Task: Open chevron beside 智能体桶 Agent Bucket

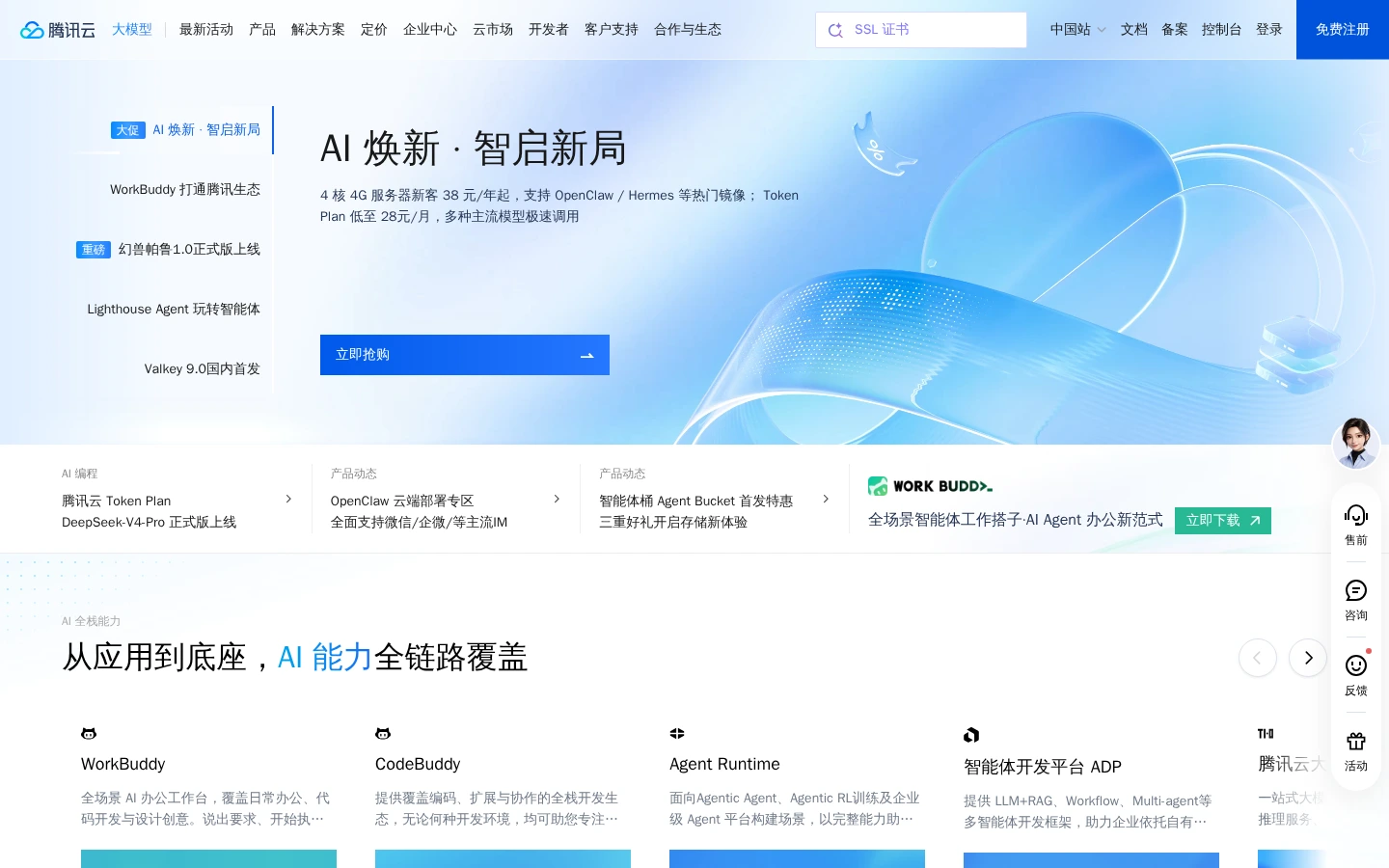Action: click(x=826, y=499)
